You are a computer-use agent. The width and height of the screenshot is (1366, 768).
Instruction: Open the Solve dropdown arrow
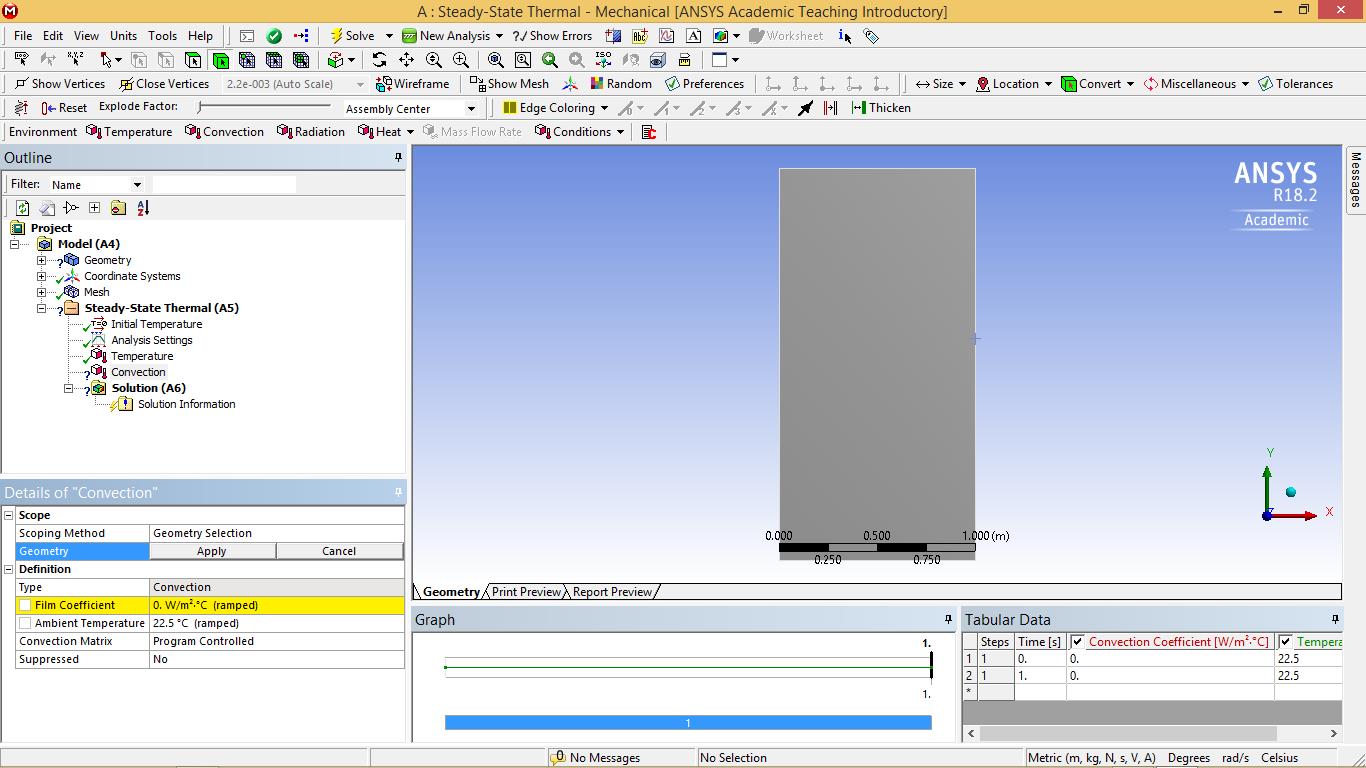(389, 36)
